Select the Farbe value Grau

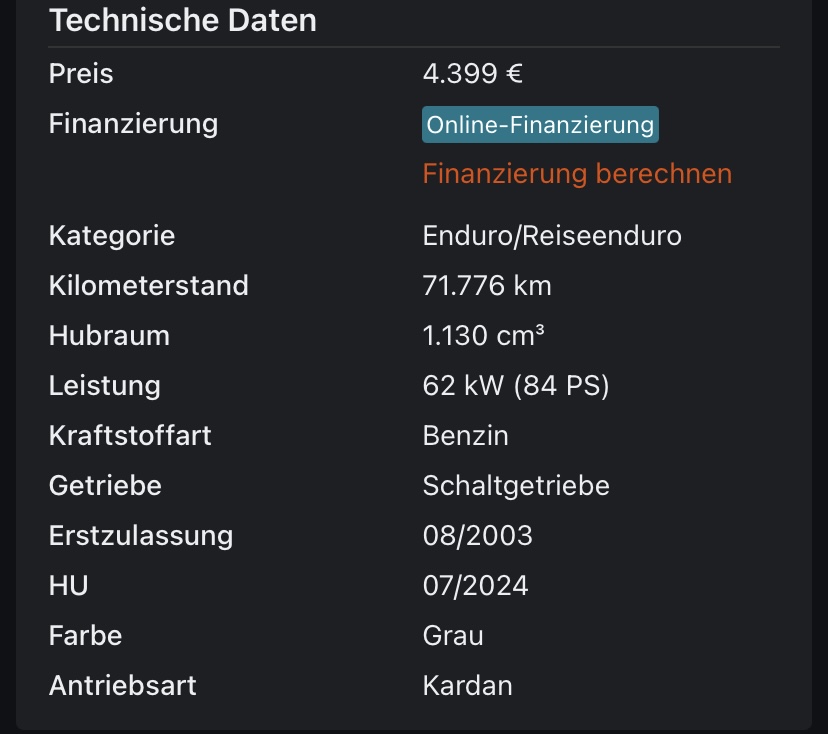453,635
